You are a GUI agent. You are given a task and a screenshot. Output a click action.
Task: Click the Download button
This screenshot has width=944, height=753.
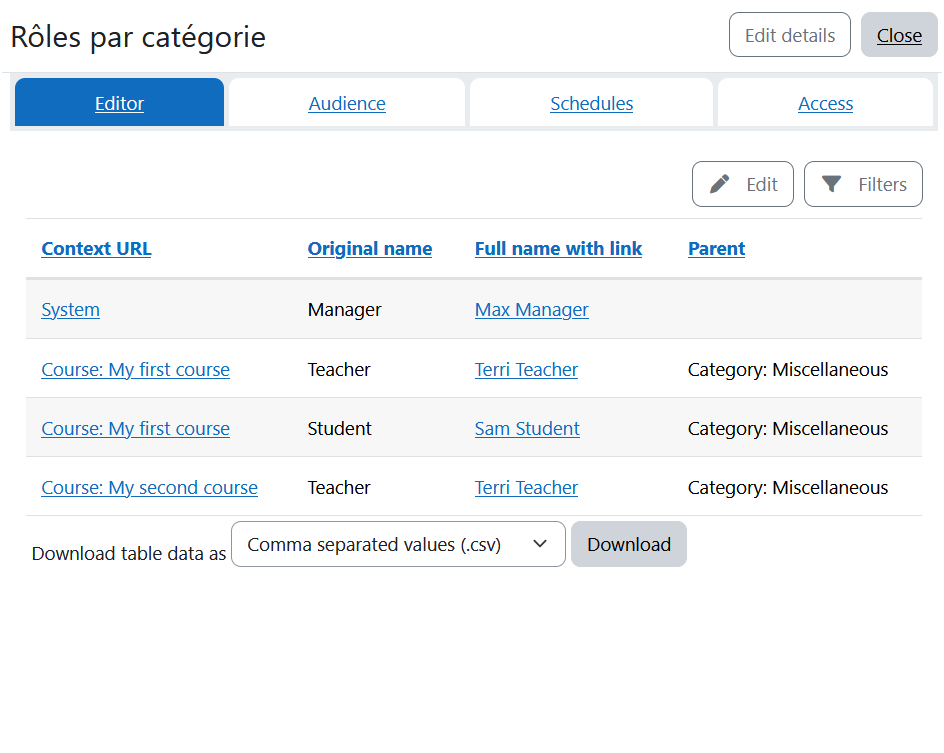pyautogui.click(x=628, y=544)
